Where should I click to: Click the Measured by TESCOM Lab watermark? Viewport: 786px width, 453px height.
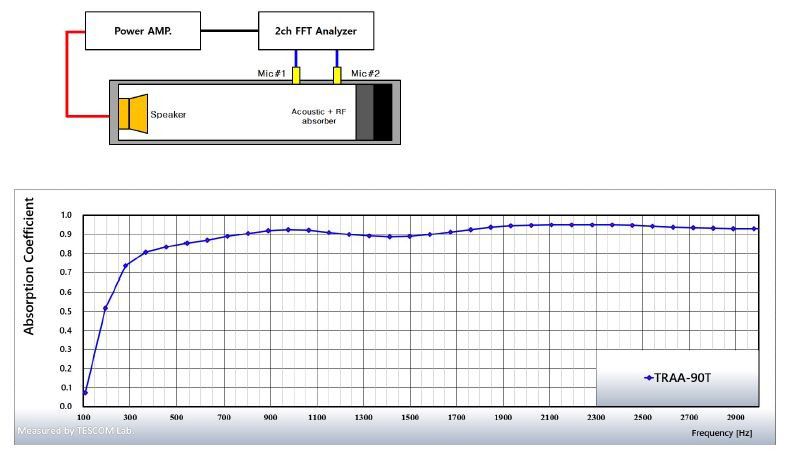[75, 431]
